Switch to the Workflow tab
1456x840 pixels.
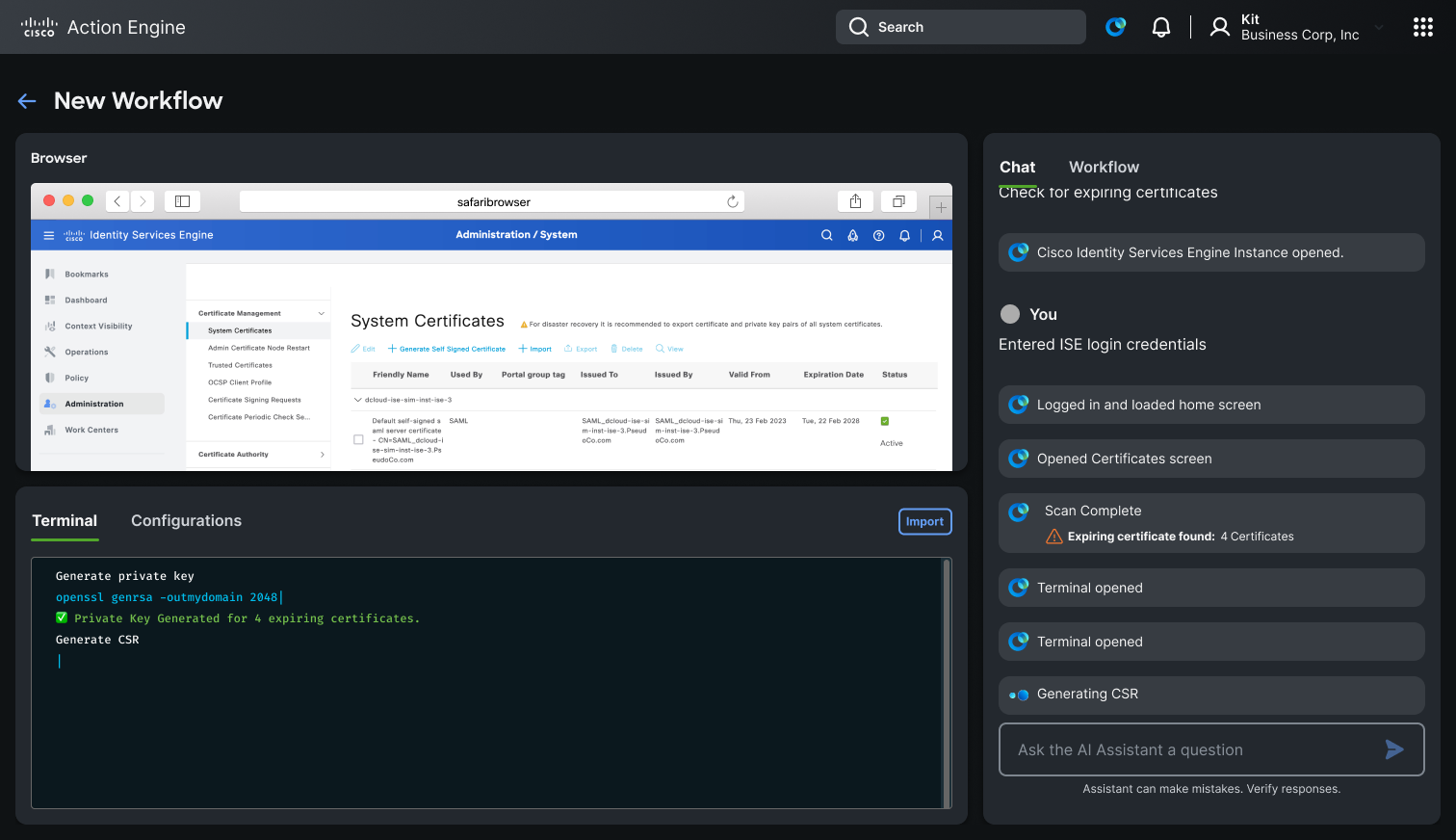pyautogui.click(x=1104, y=167)
